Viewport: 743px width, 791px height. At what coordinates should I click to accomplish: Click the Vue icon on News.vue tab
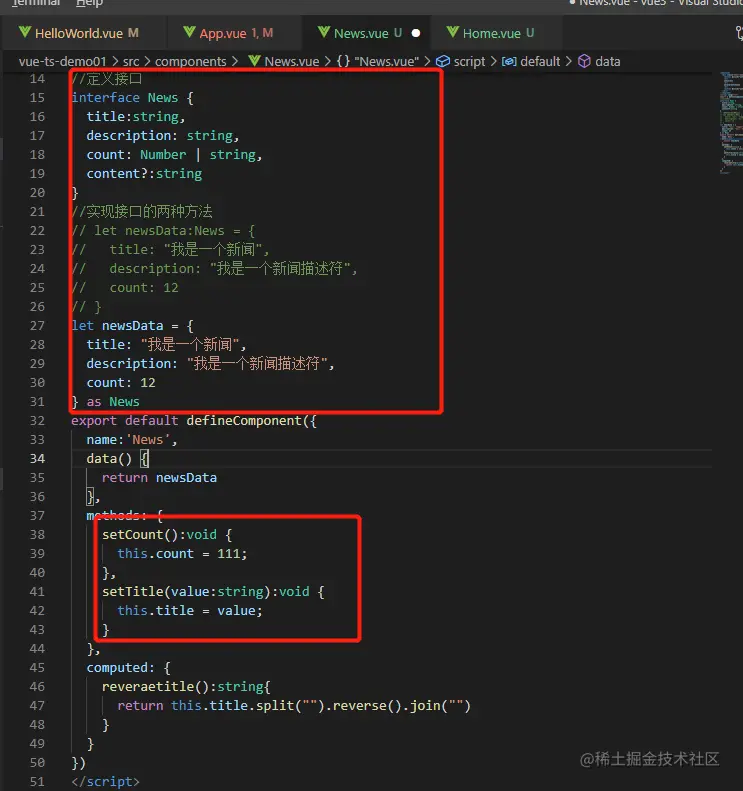tap(324, 32)
